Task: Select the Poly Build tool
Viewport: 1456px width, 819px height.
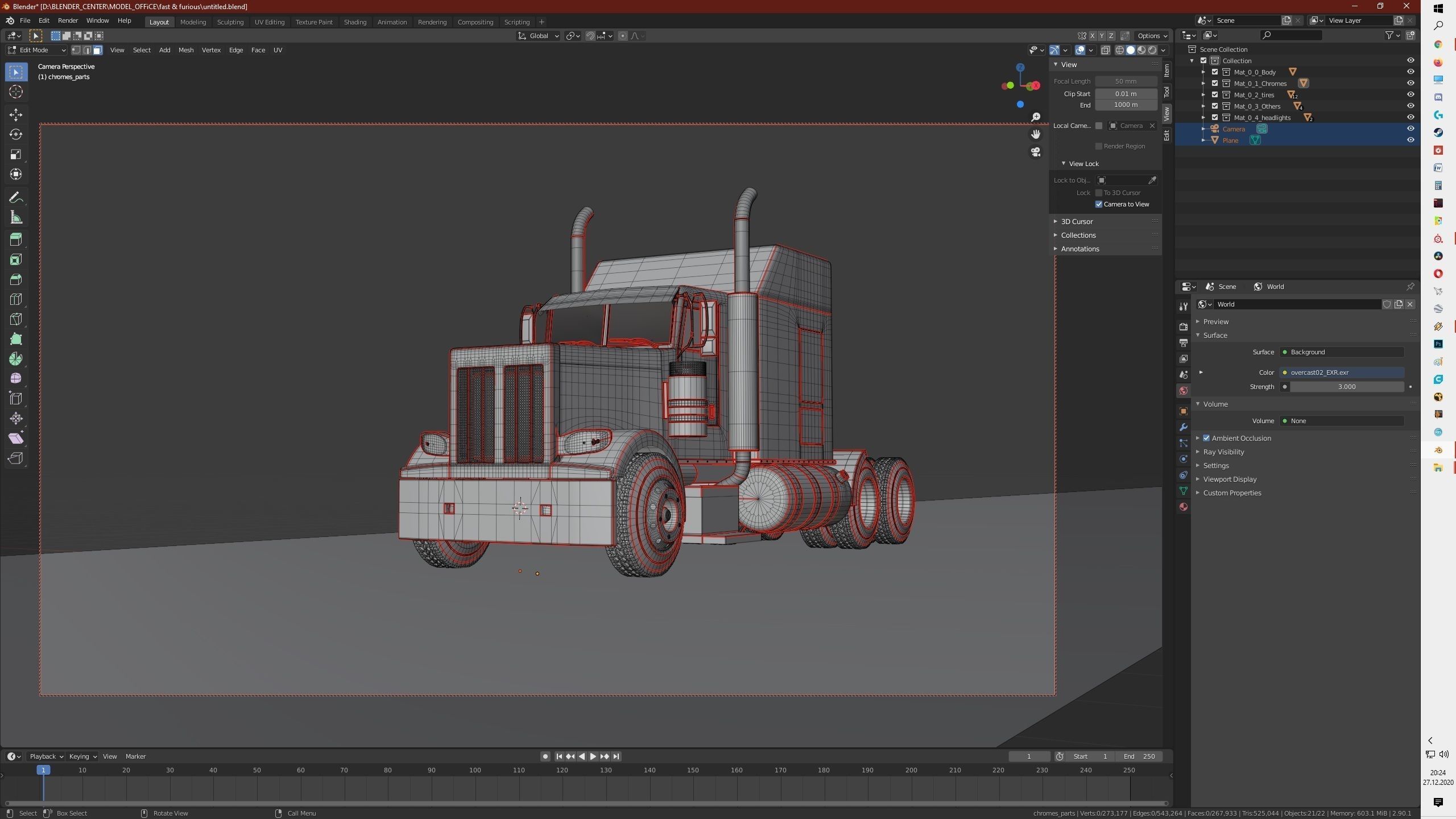Action: click(16, 339)
